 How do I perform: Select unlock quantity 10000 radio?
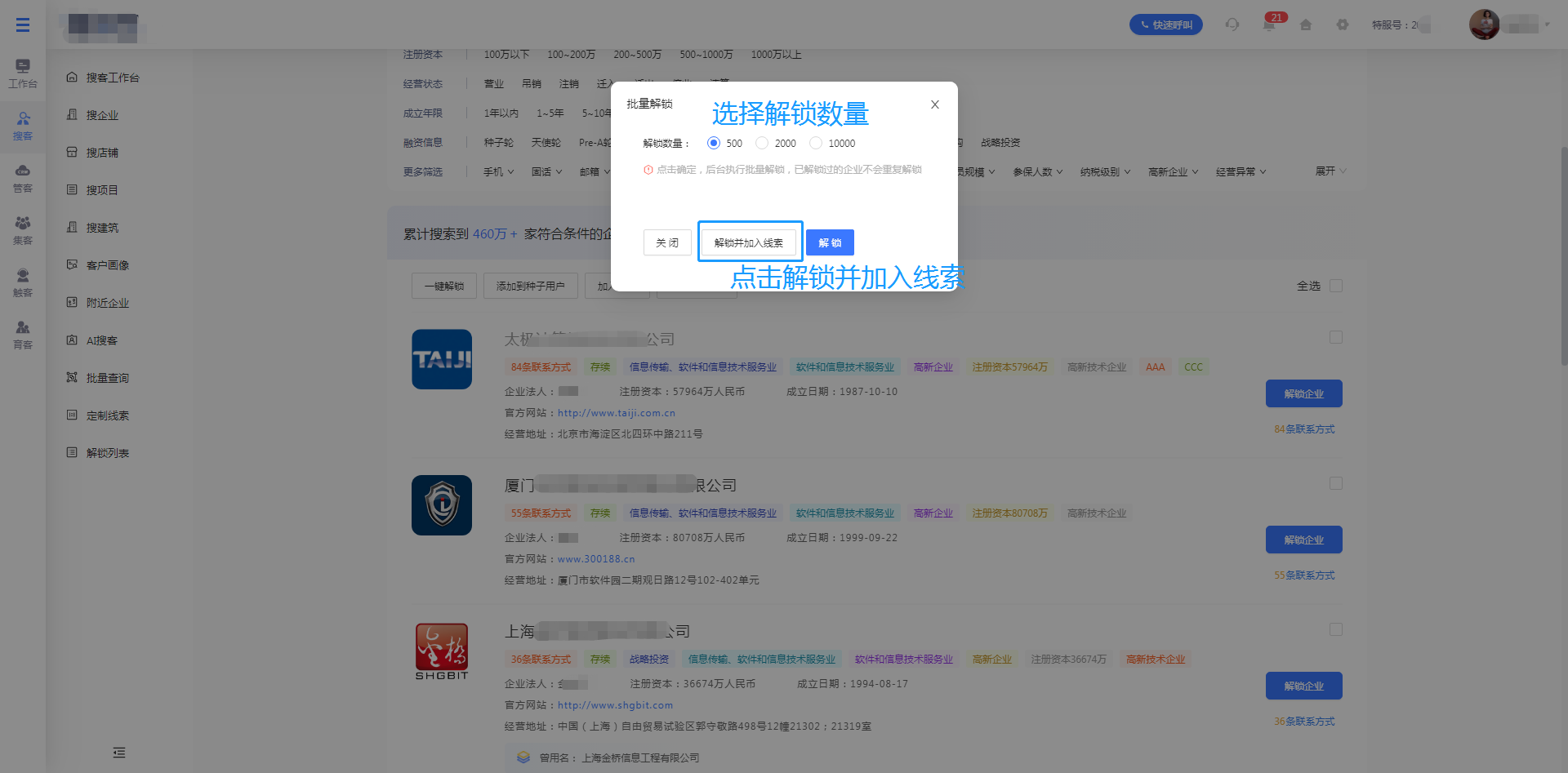coord(816,143)
